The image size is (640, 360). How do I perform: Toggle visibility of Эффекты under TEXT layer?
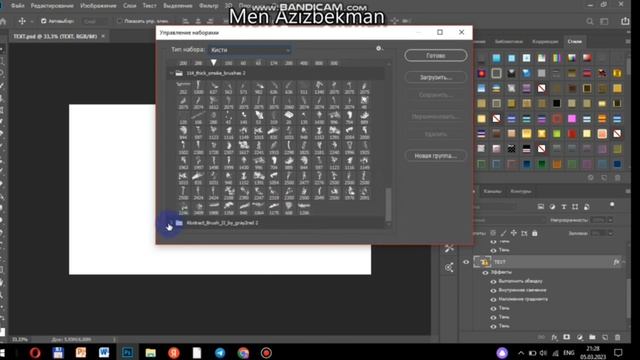tap(485, 272)
